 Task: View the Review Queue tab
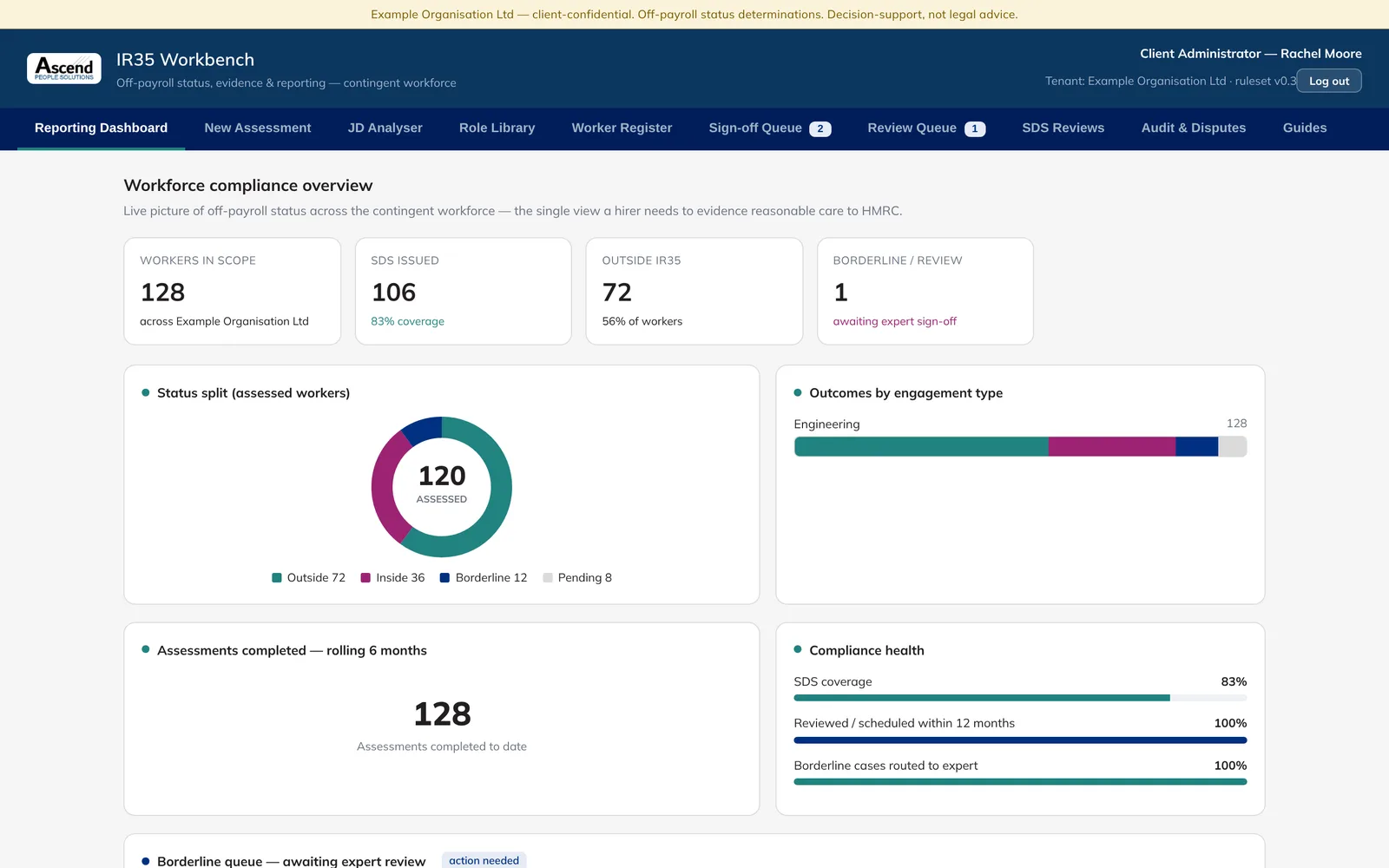(x=926, y=128)
